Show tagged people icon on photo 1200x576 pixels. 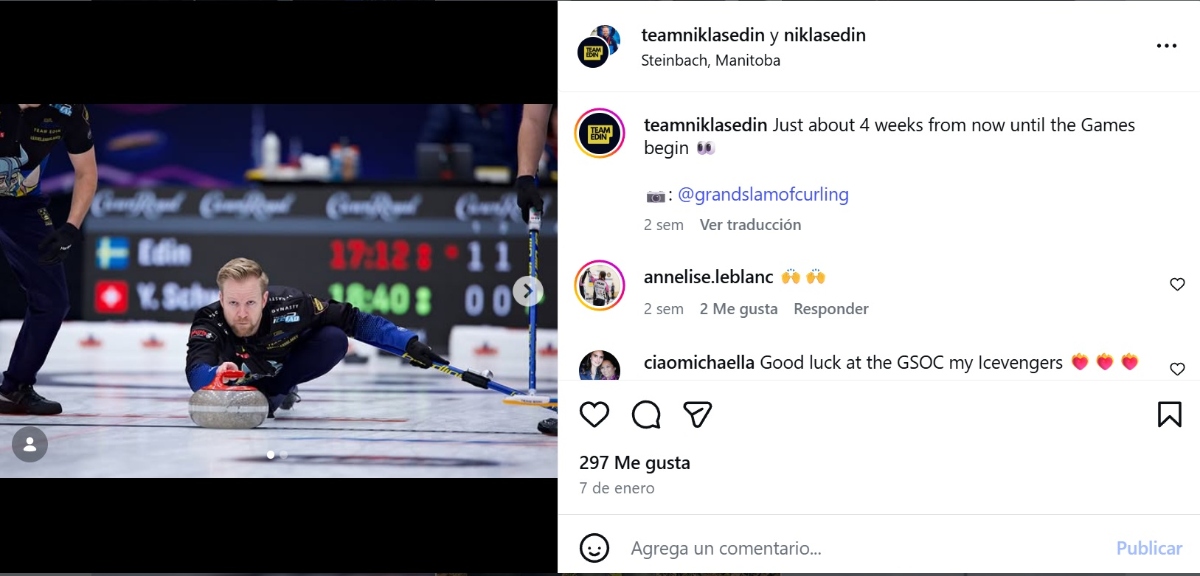pyautogui.click(x=30, y=444)
